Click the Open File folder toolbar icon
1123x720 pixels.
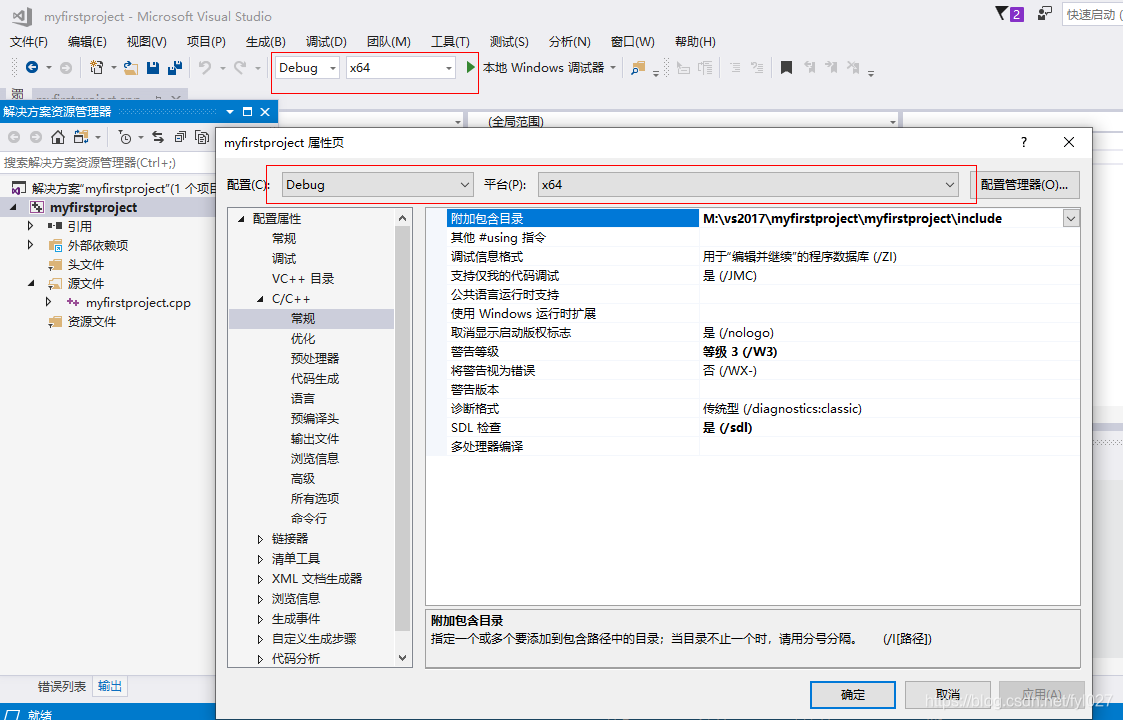point(130,67)
